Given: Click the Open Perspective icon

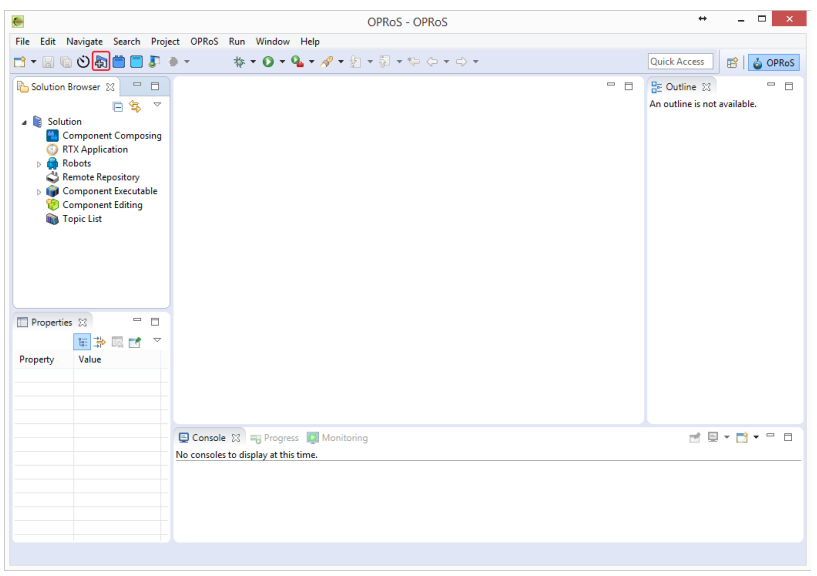Looking at the screenshot, I should tap(732, 63).
